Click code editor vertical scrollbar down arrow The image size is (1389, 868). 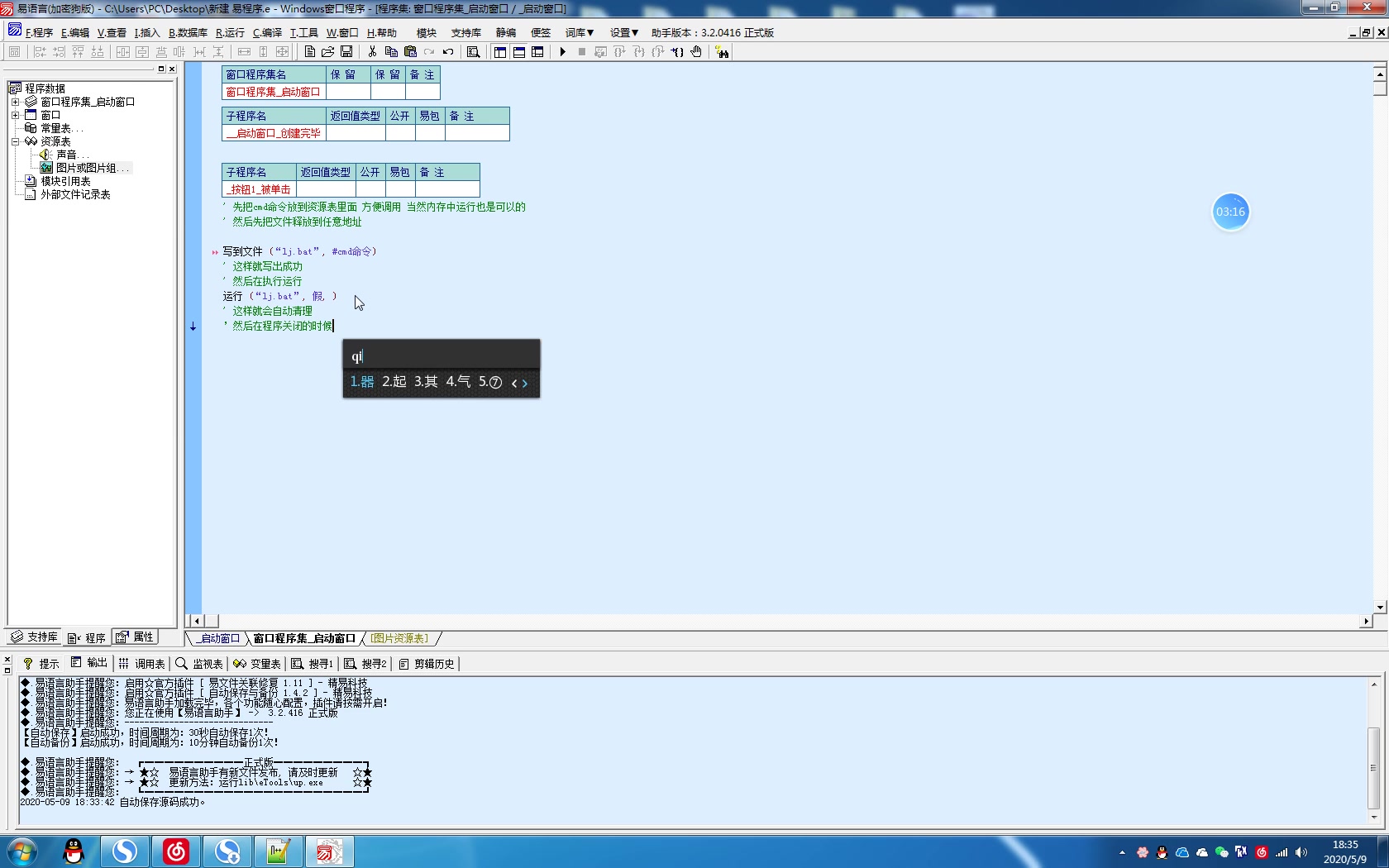pos(1380,607)
